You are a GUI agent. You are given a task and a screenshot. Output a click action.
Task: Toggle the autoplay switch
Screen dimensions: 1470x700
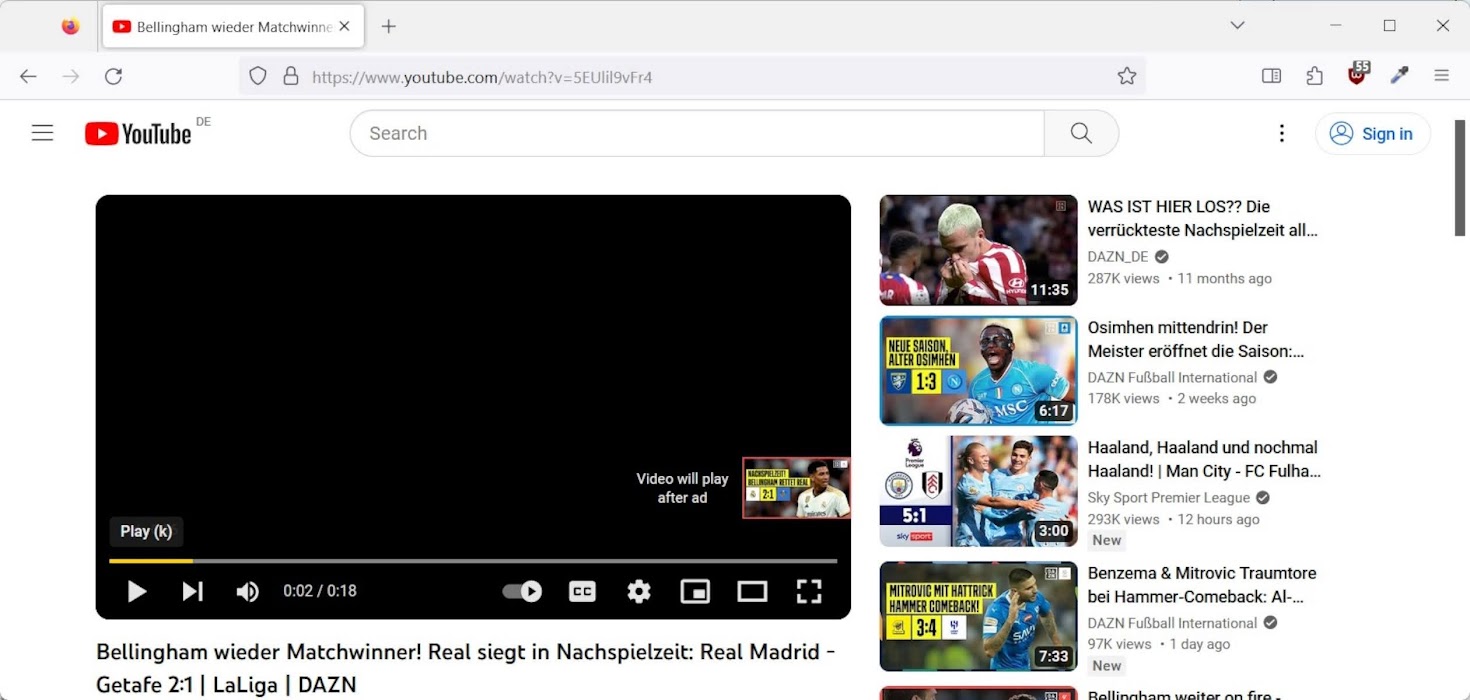coord(522,591)
